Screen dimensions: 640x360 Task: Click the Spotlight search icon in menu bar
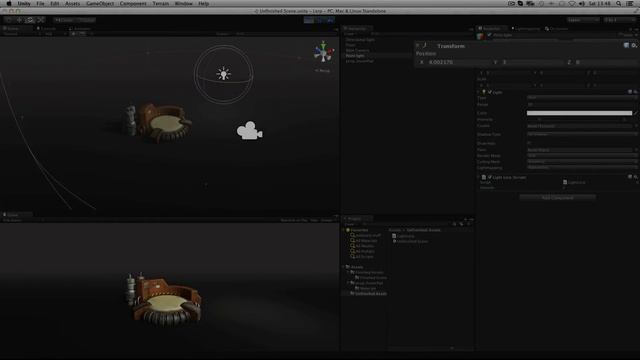click(x=619, y=4)
